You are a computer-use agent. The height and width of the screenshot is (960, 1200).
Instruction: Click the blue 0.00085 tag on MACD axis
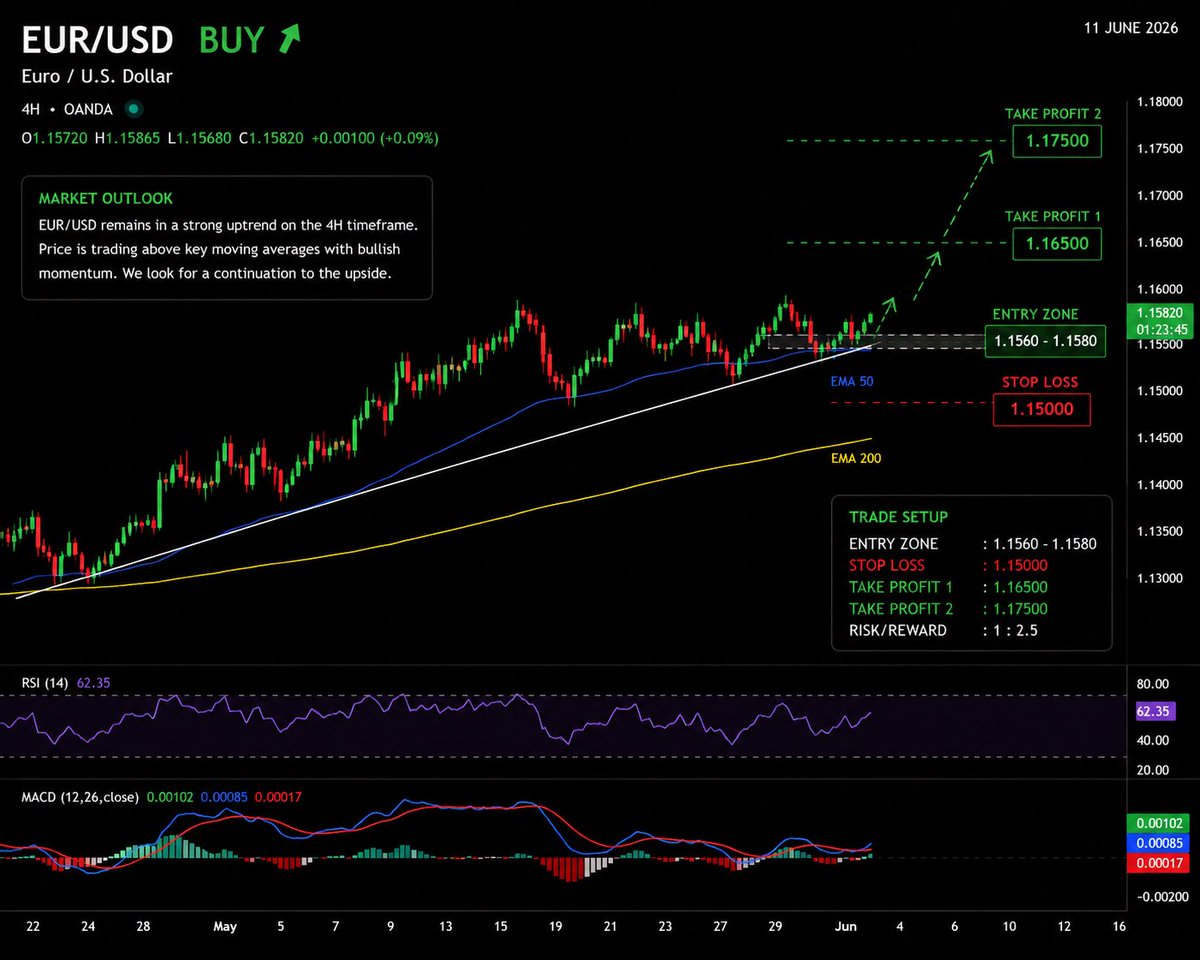pyautogui.click(x=1158, y=843)
